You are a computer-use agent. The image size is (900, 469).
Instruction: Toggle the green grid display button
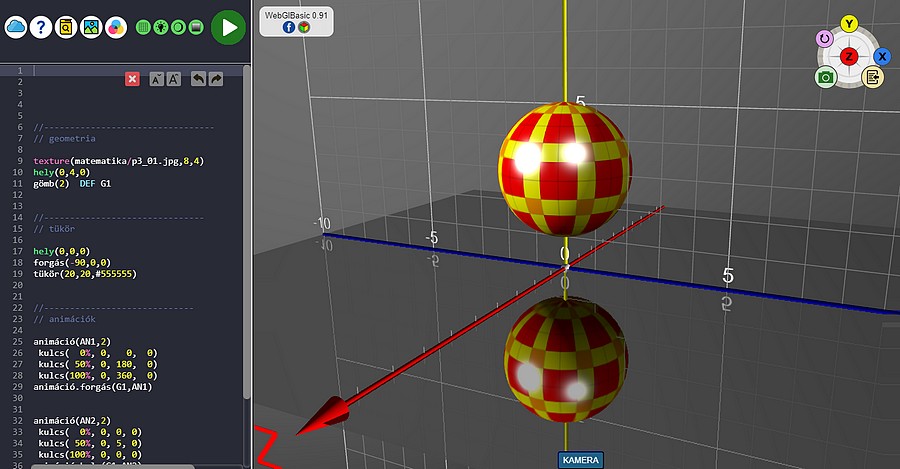click(x=144, y=28)
